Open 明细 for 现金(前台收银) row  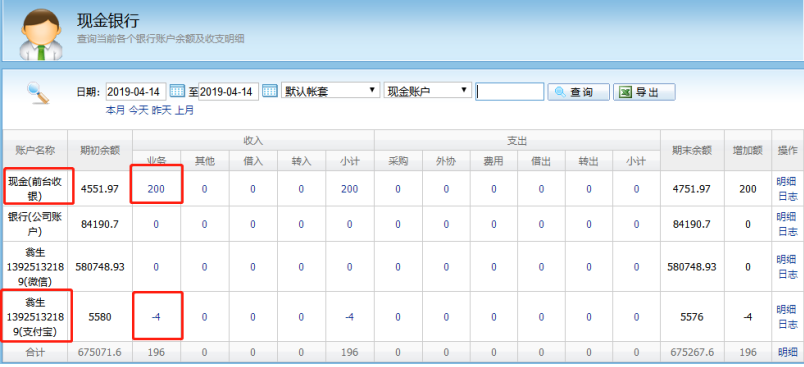point(787,181)
